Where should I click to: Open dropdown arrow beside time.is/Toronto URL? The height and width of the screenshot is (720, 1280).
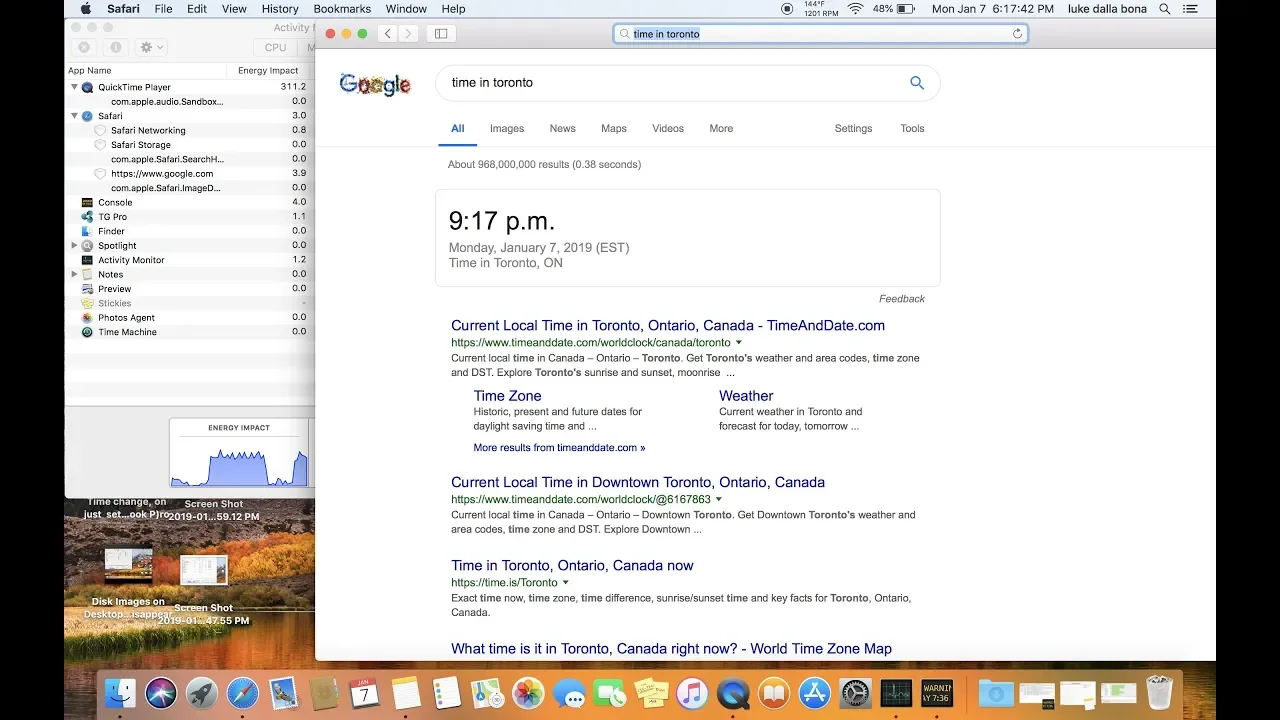pyautogui.click(x=566, y=583)
